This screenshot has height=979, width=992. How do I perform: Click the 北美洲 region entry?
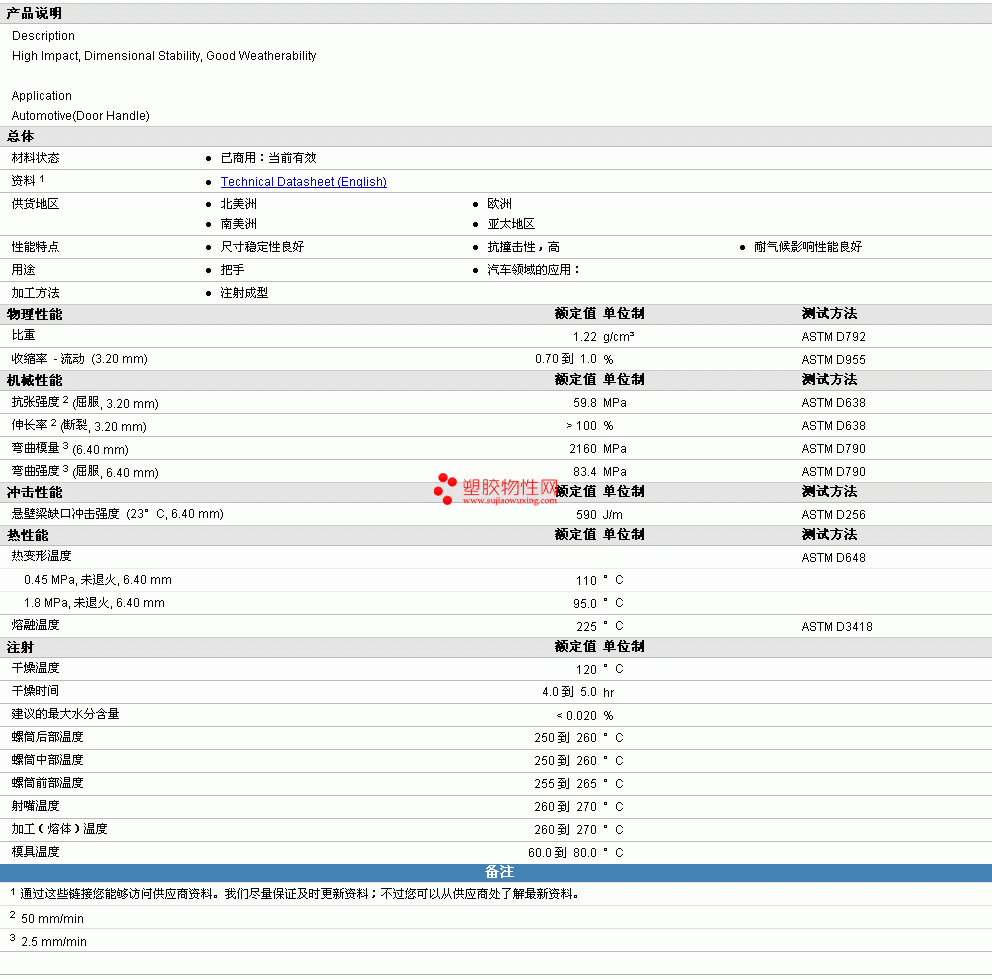pos(239,204)
